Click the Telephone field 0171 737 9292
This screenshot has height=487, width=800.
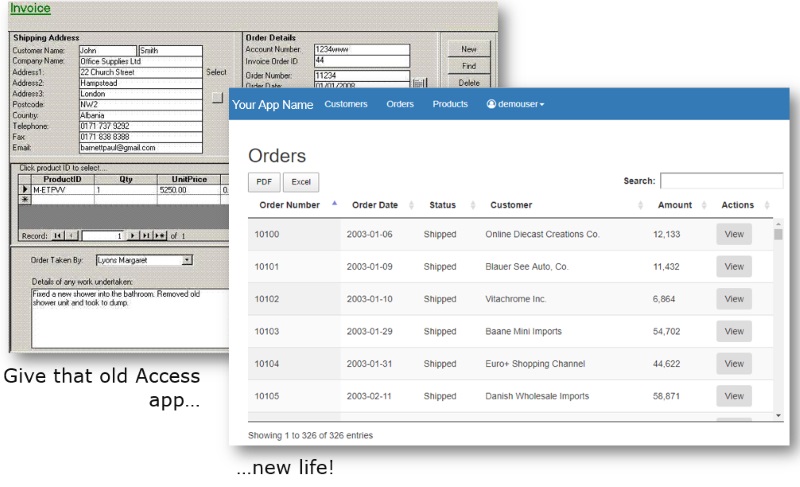pos(141,126)
